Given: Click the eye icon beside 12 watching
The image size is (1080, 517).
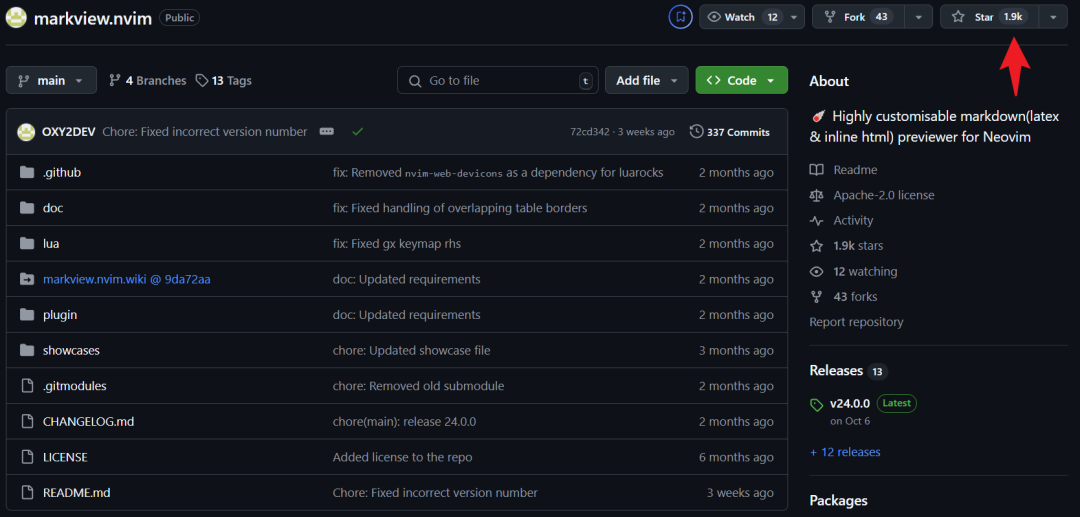Looking at the screenshot, I should 816,271.
